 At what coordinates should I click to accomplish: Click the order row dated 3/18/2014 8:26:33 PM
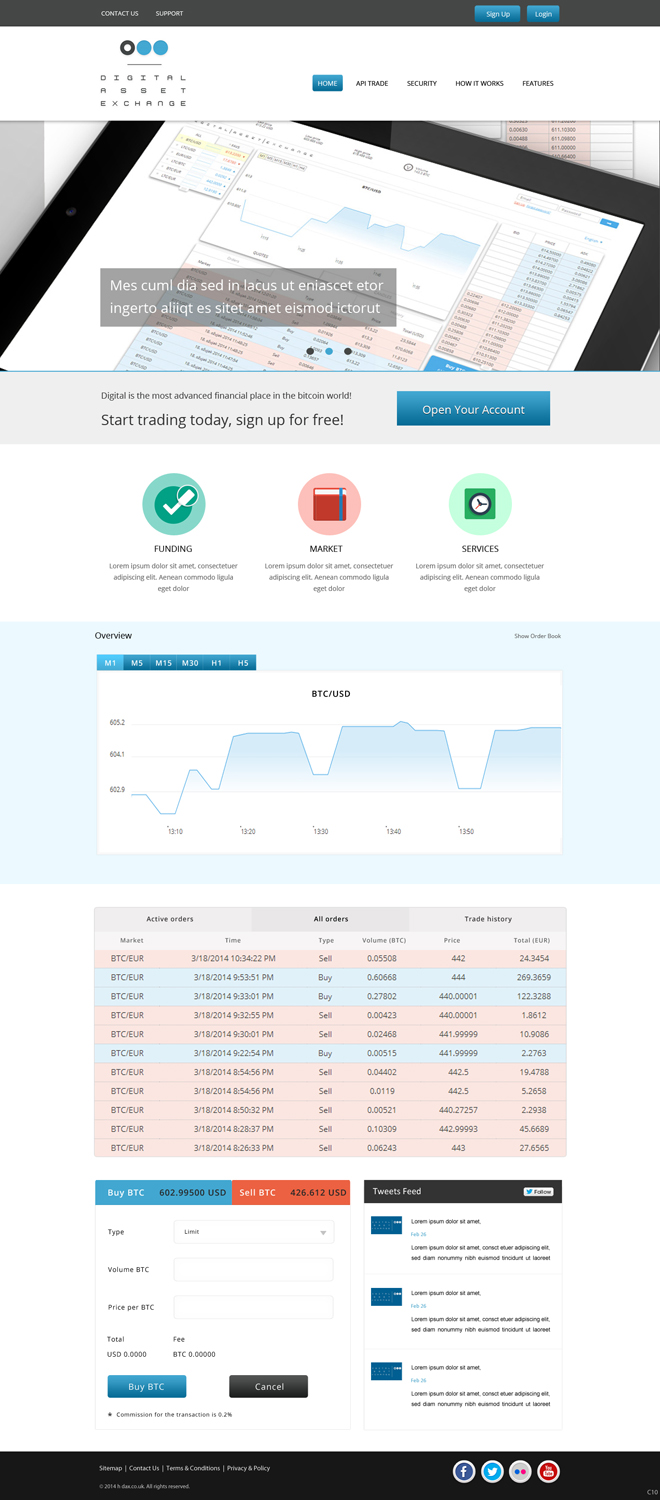click(330, 1148)
